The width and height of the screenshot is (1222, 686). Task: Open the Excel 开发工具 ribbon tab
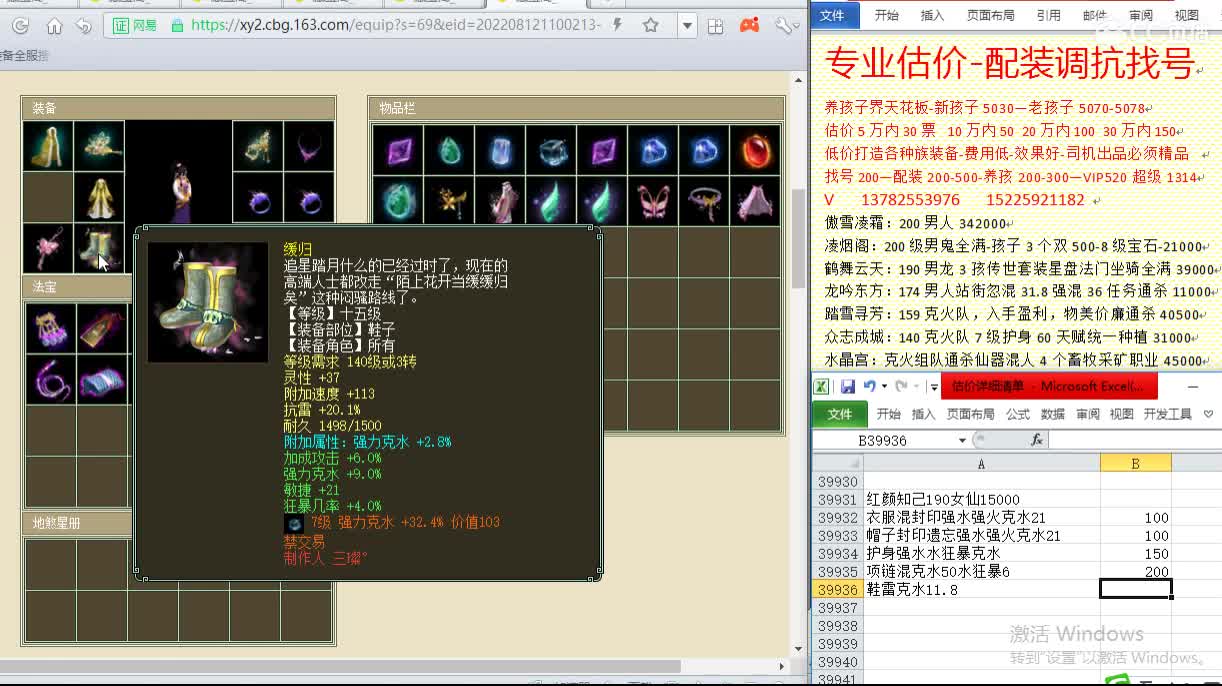[x=1167, y=414]
